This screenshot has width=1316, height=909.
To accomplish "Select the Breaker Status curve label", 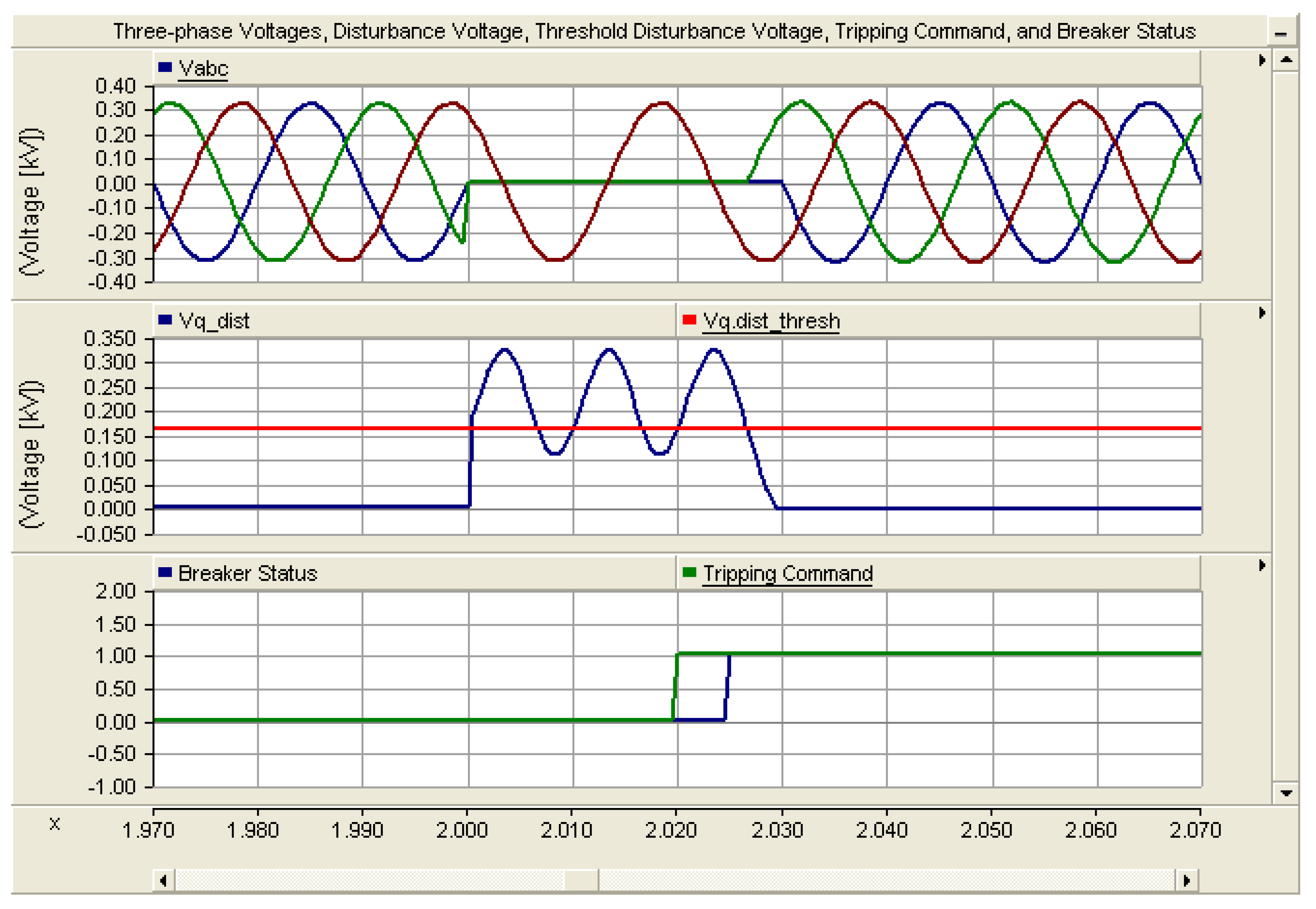I will (x=247, y=574).
